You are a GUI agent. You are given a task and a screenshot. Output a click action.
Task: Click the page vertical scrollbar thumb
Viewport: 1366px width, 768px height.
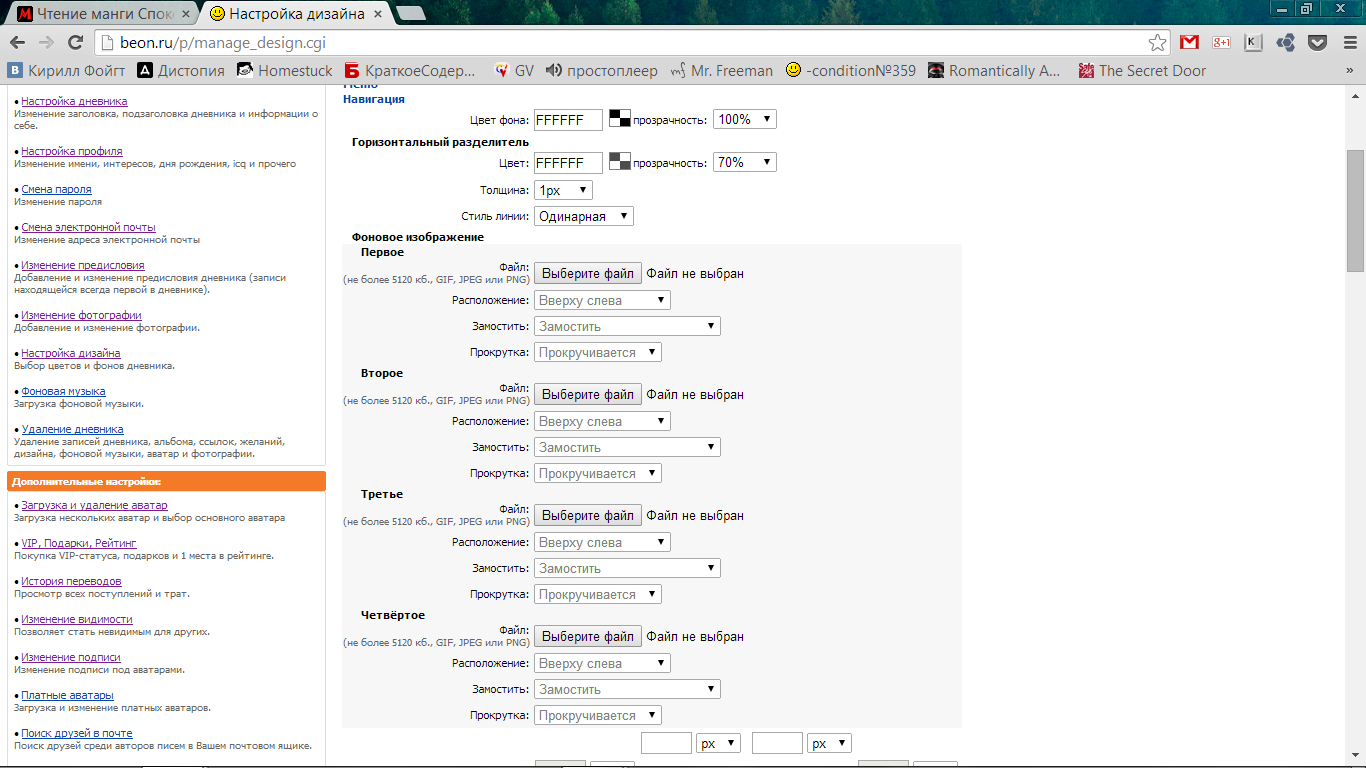[1356, 210]
